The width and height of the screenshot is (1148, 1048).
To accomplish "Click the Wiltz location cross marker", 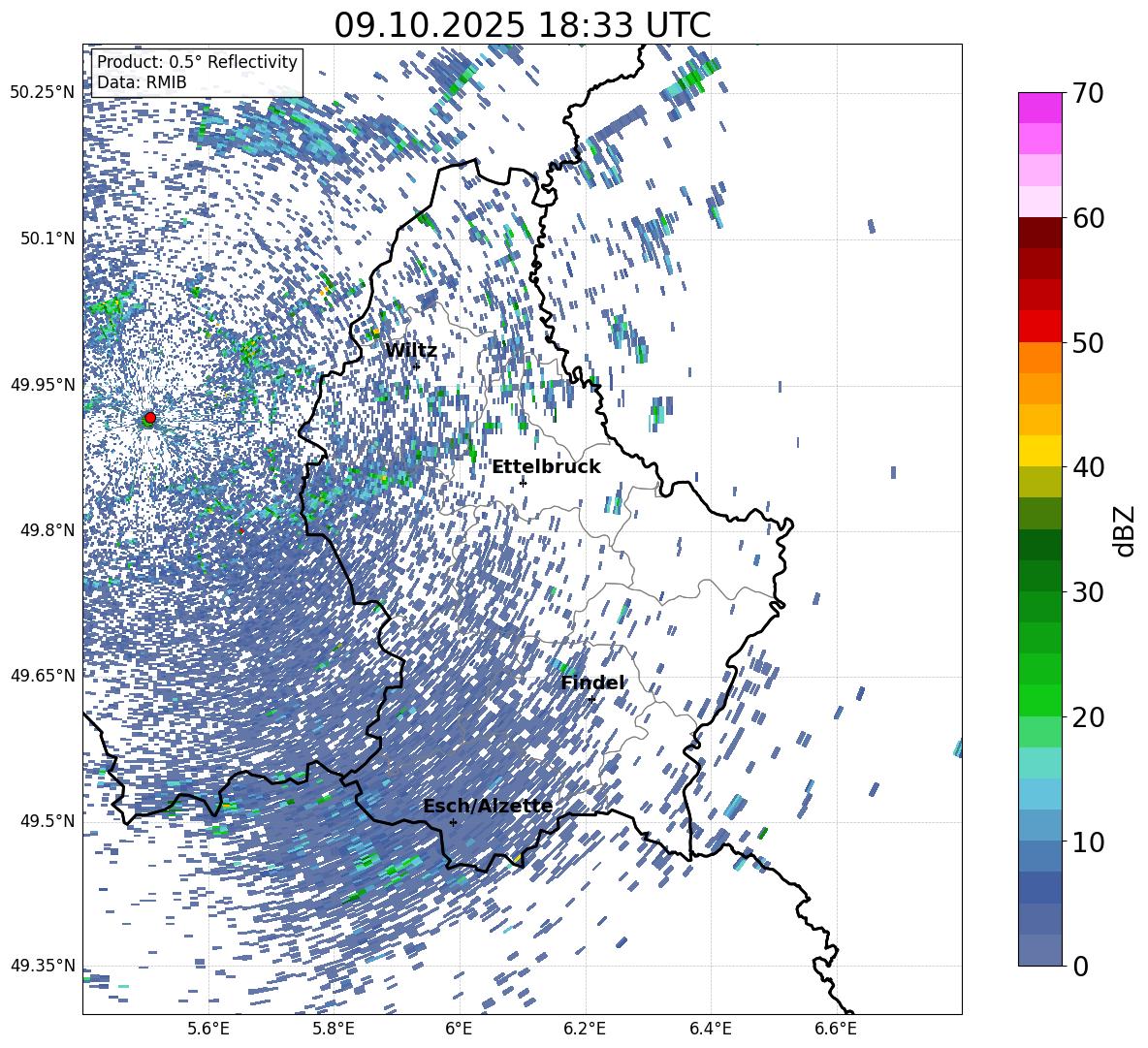I will 417,366.
